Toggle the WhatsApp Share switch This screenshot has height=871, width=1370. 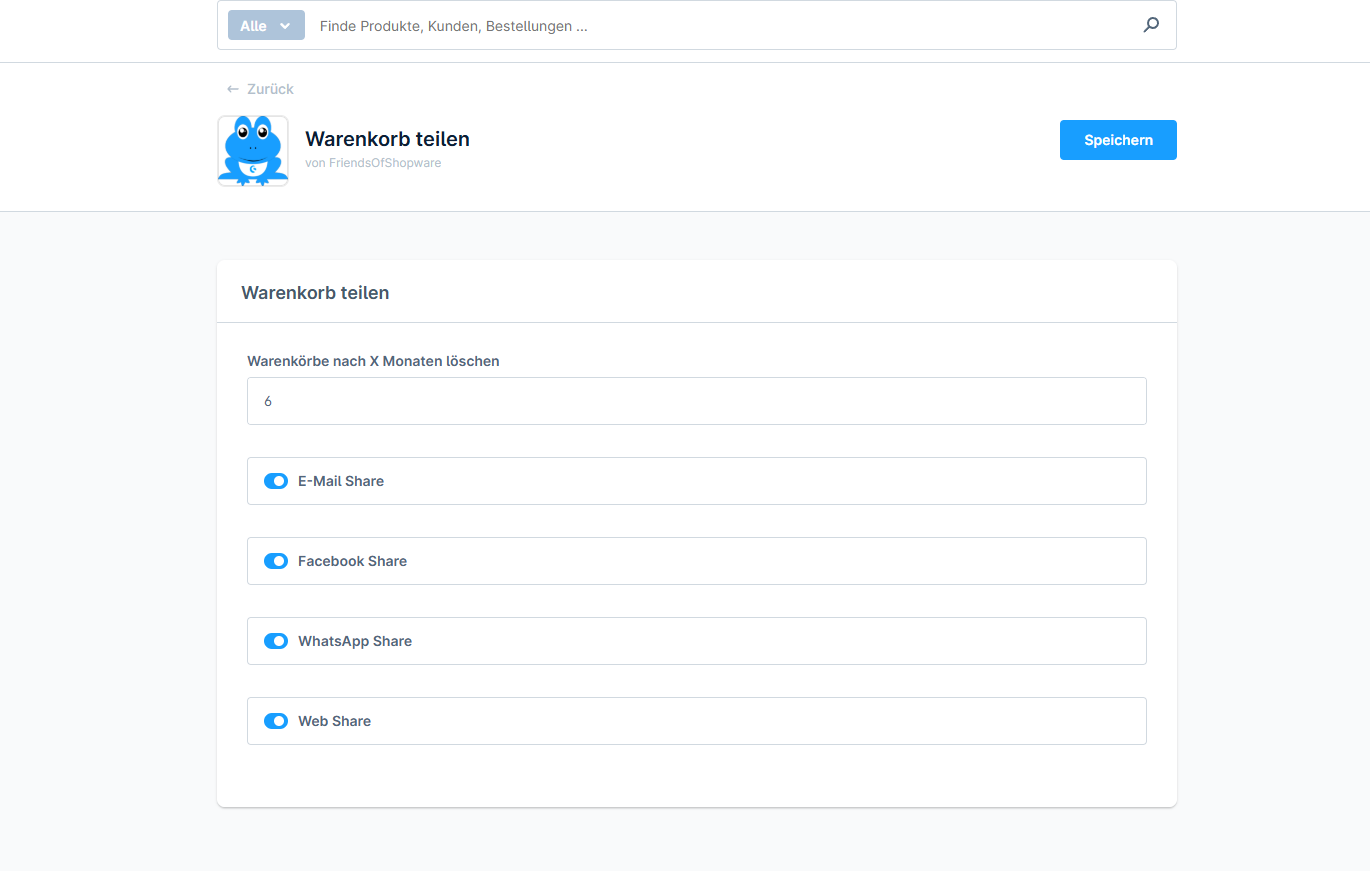point(276,641)
